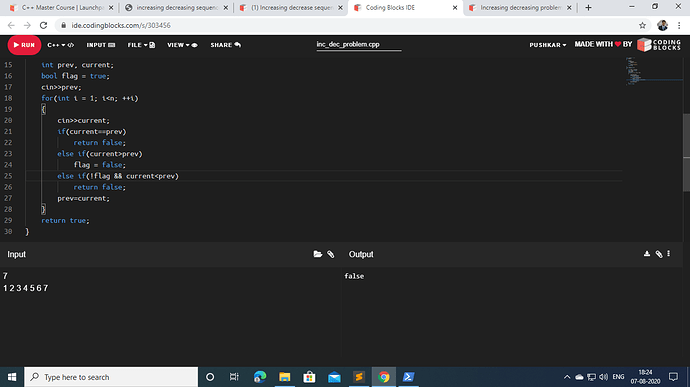Bookmark this page with the star icon
Screen dimensions: 690x387
pyautogui.click(x=642, y=26)
